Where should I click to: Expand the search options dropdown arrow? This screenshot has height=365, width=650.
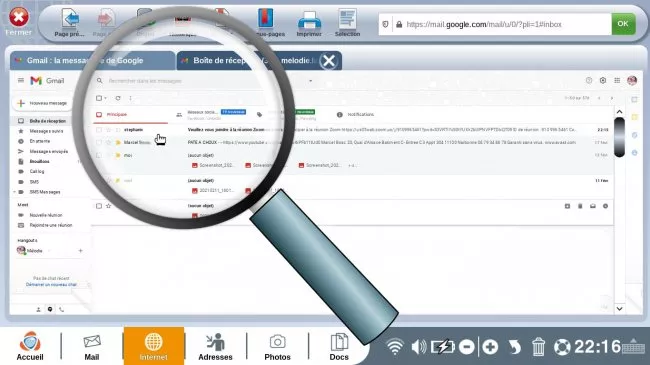point(310,81)
